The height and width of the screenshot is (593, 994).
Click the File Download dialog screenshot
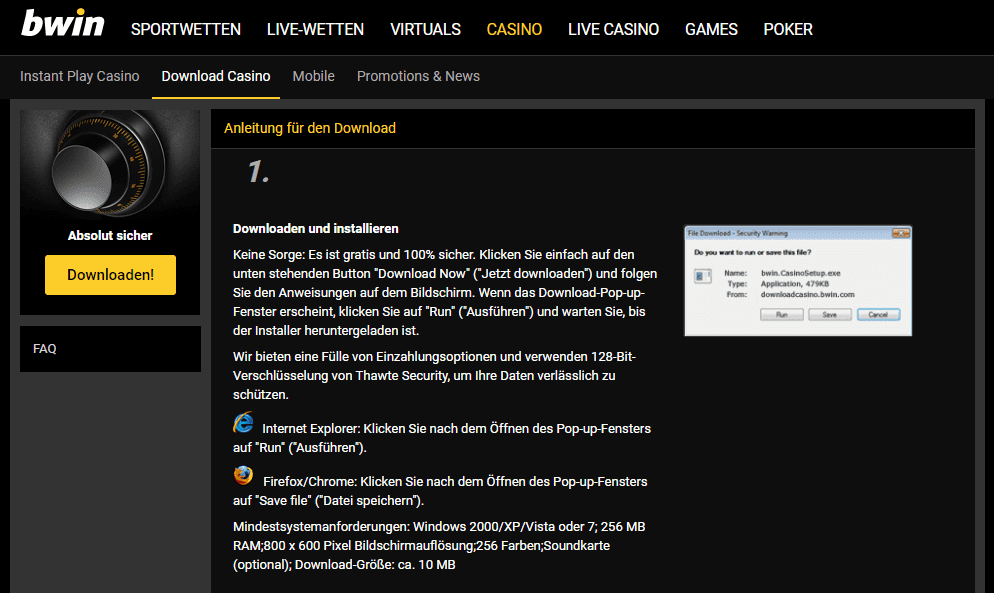coord(798,281)
